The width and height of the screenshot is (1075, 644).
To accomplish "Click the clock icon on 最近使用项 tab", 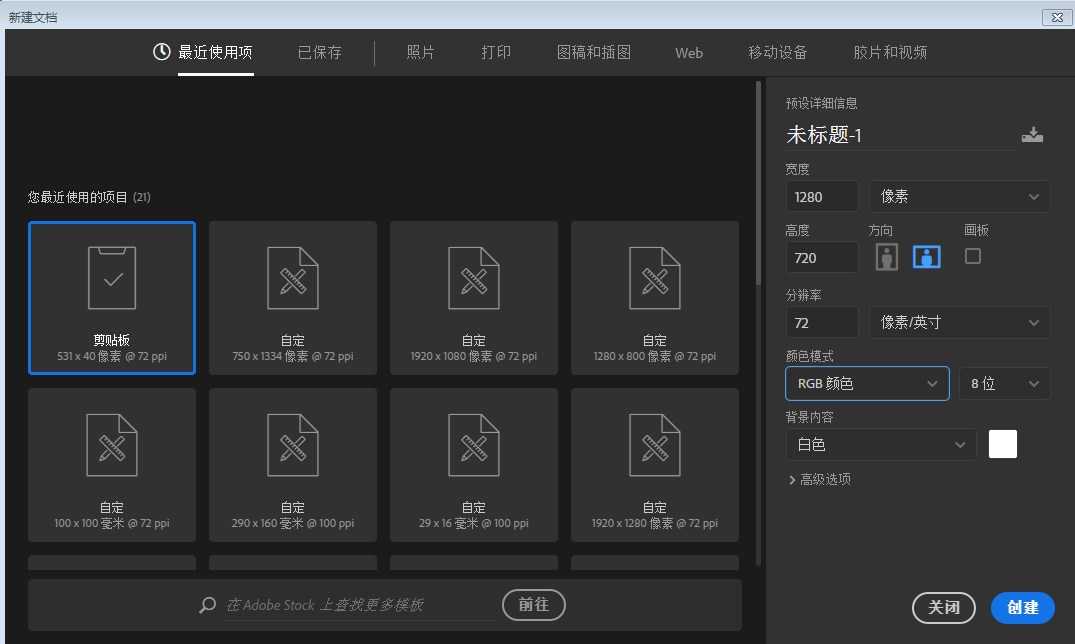I will point(161,52).
